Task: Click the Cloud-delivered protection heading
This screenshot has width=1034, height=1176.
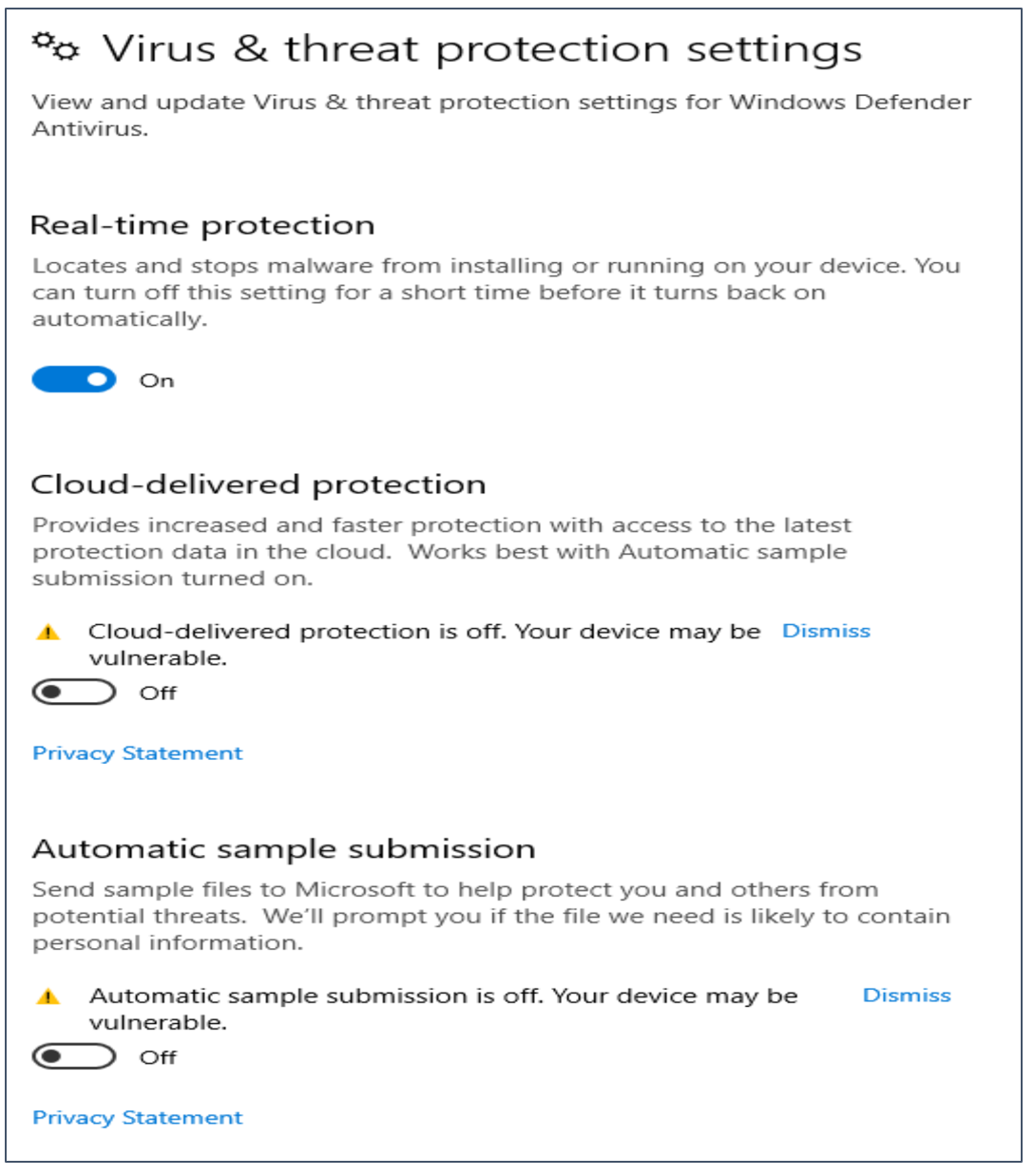Action: pyautogui.click(x=258, y=484)
